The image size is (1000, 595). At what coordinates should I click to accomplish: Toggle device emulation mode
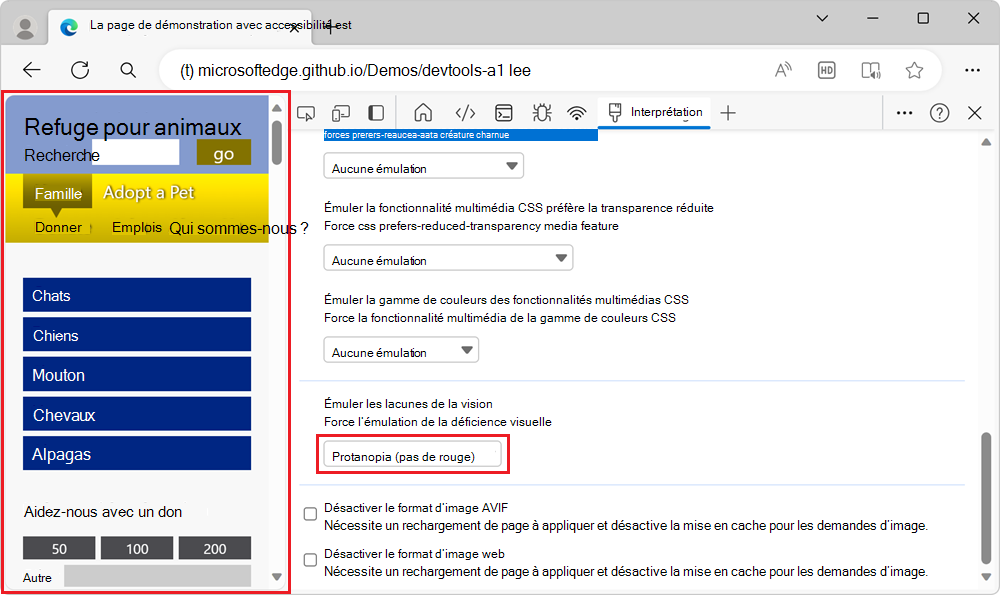[x=341, y=113]
